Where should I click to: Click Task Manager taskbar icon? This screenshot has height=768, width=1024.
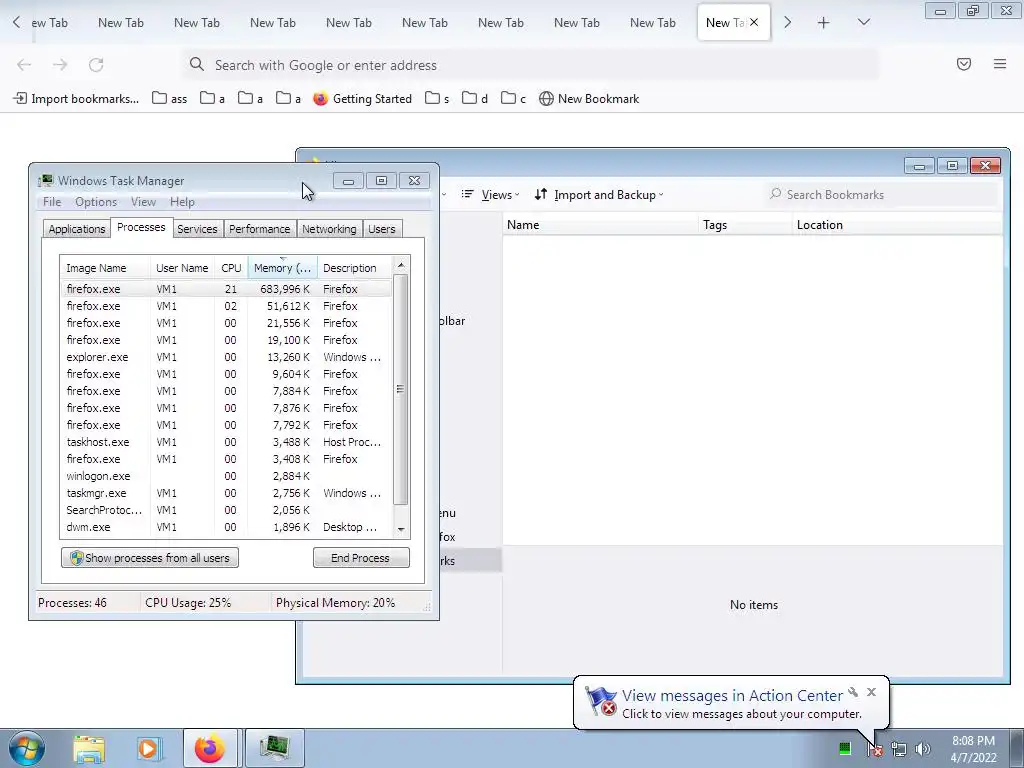coord(274,748)
